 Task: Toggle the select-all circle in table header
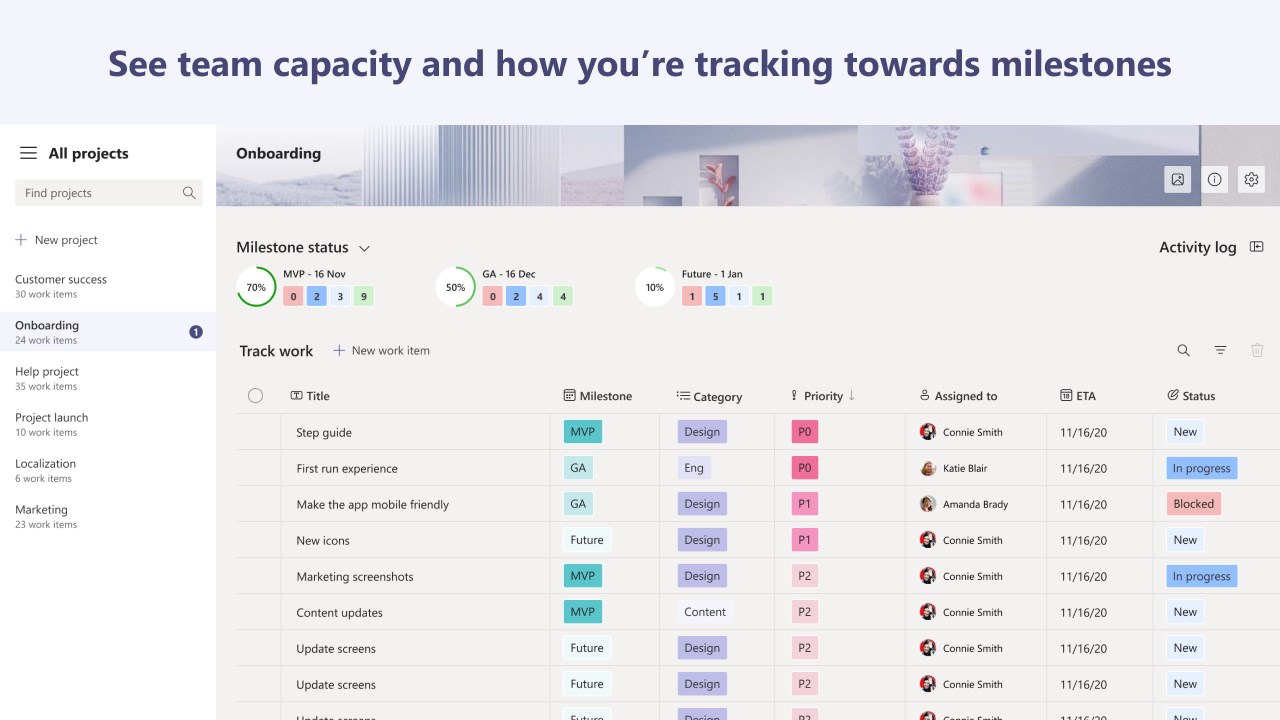(x=255, y=396)
